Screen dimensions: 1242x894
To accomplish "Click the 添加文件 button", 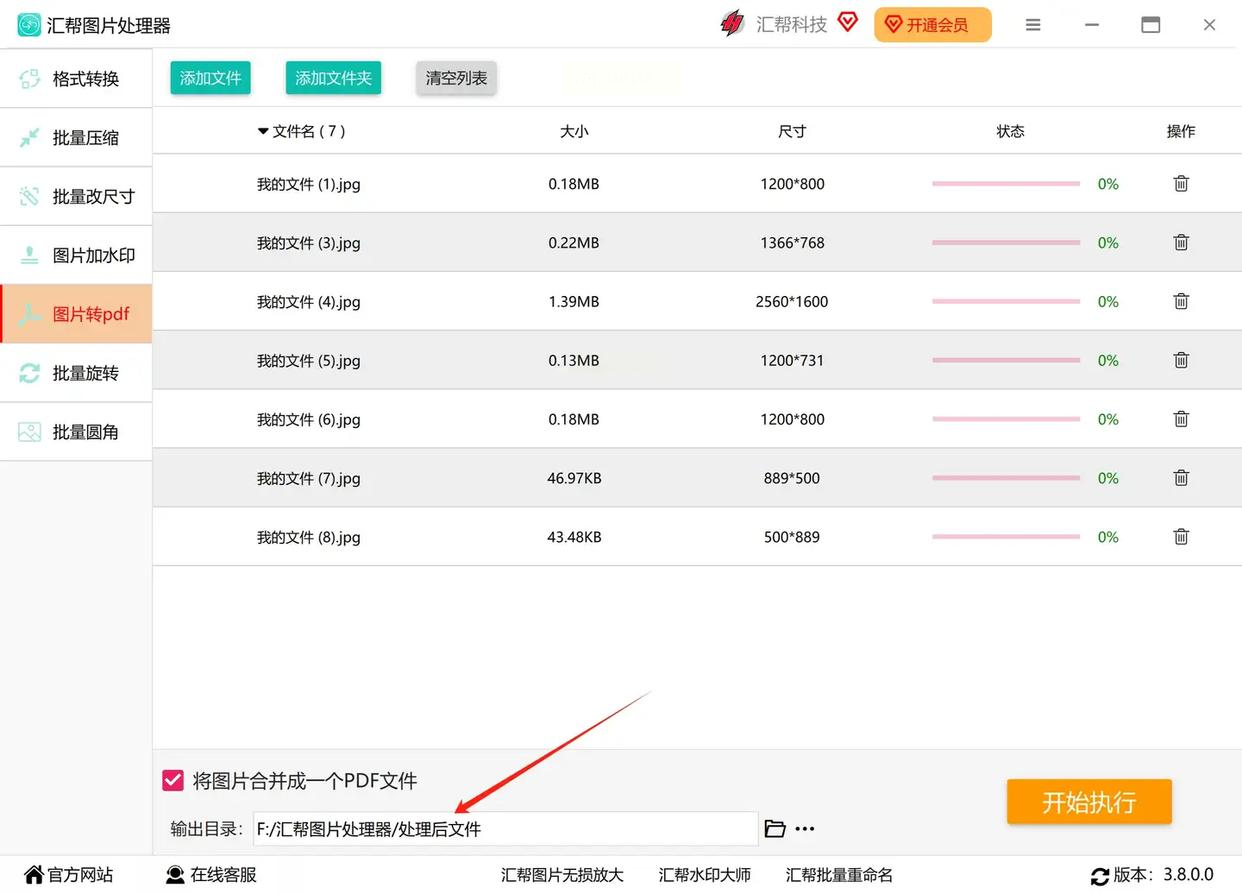I will coord(210,78).
